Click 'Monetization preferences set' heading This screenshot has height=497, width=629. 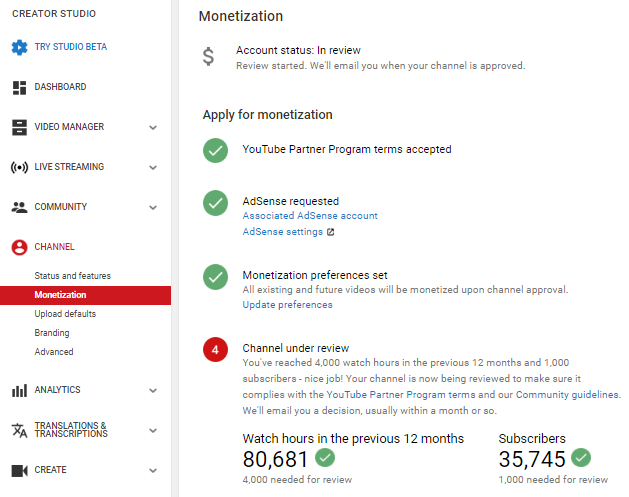315,275
